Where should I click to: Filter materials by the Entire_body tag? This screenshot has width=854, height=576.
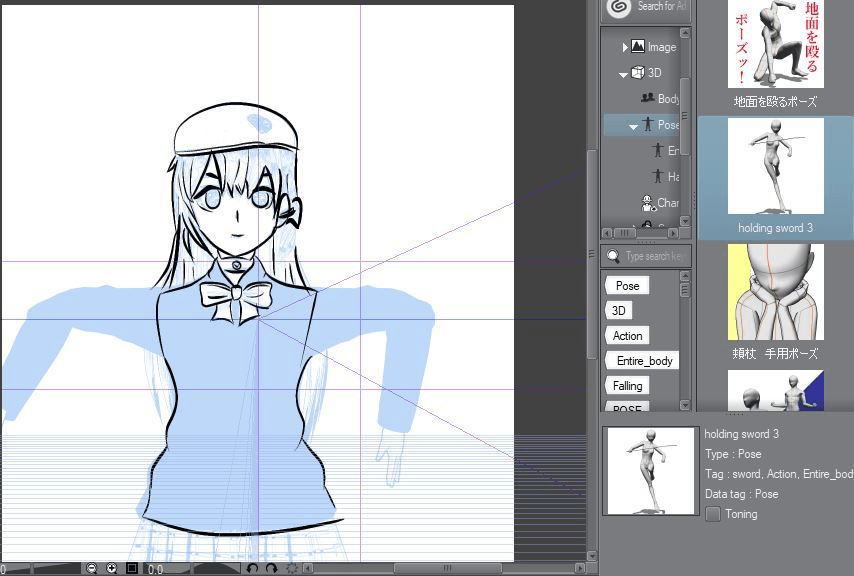click(644, 361)
